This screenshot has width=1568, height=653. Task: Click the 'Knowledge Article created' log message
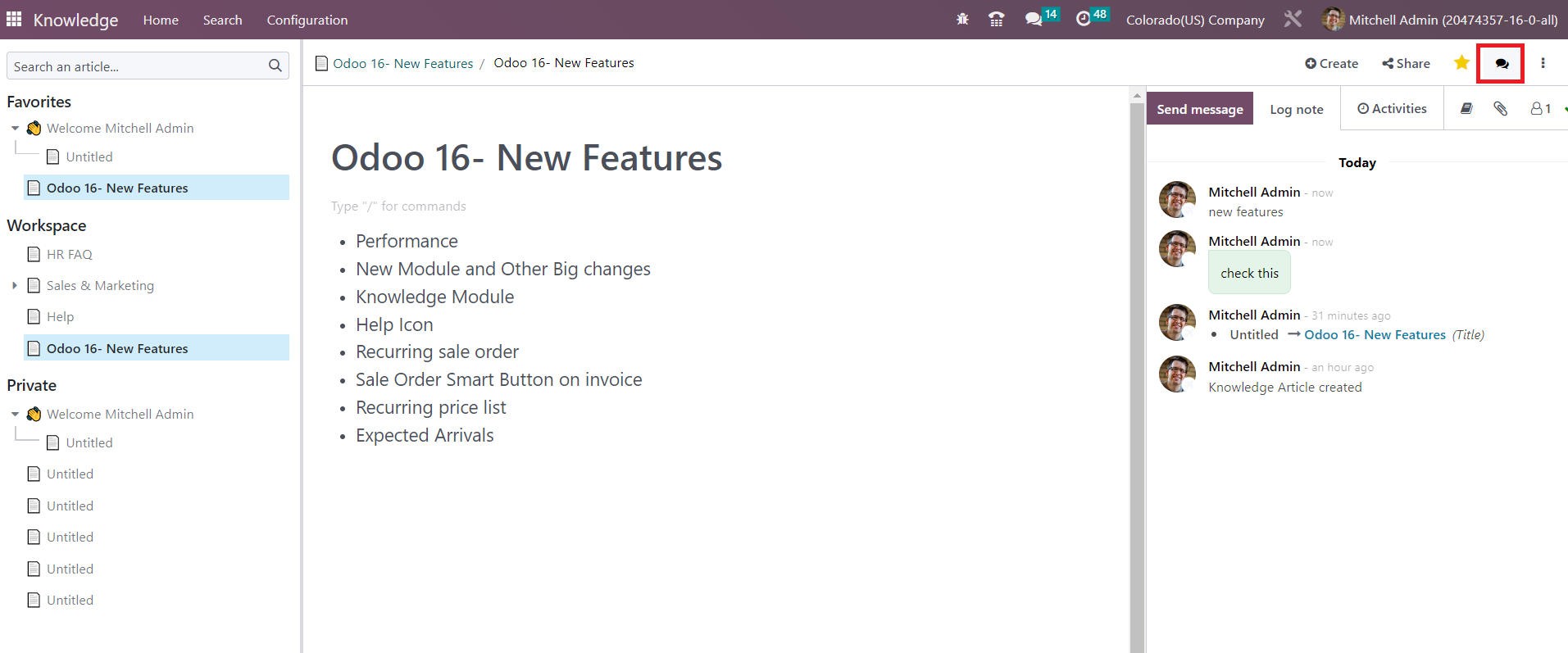pos(1285,388)
